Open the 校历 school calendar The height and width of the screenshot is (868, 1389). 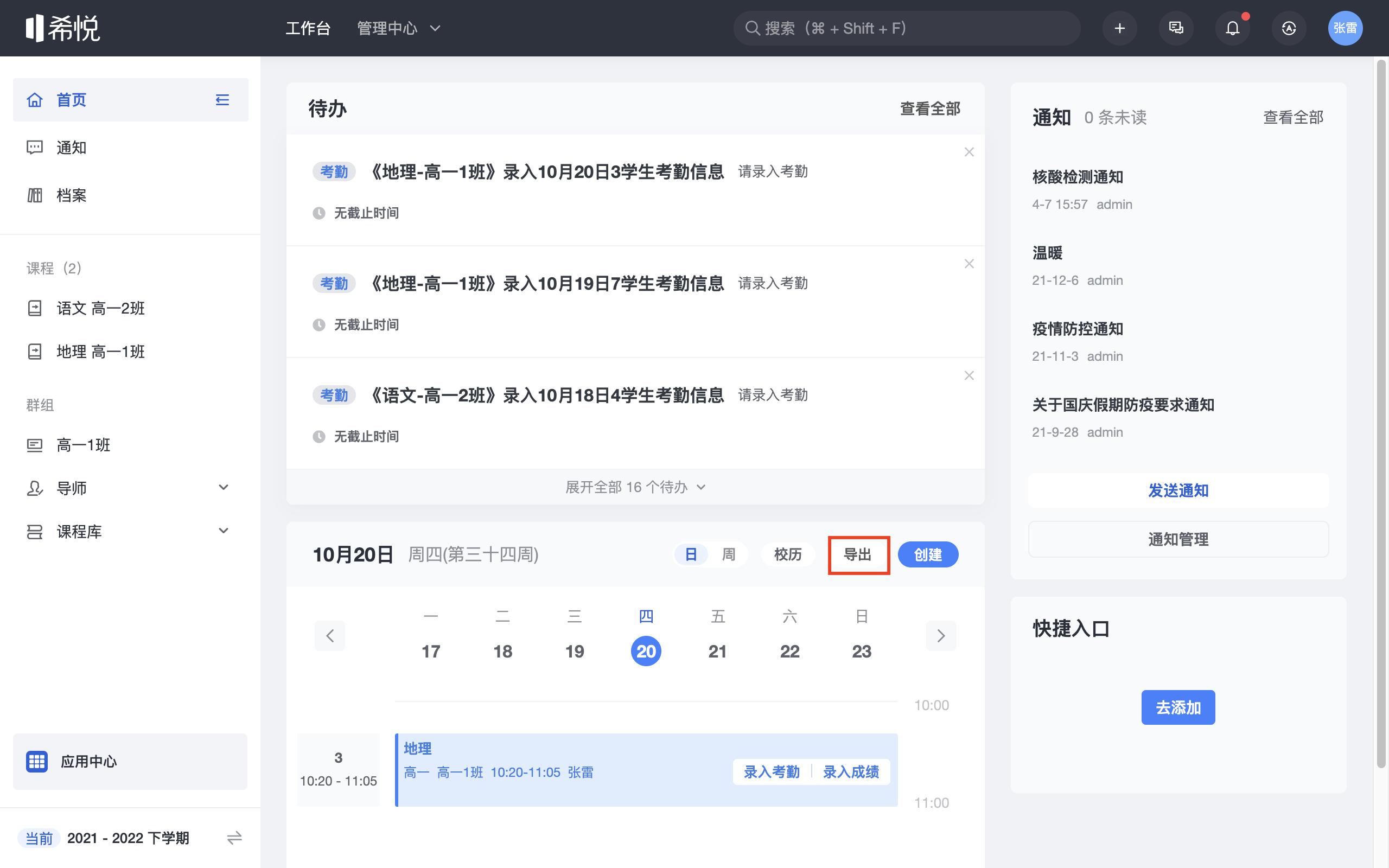coord(787,554)
